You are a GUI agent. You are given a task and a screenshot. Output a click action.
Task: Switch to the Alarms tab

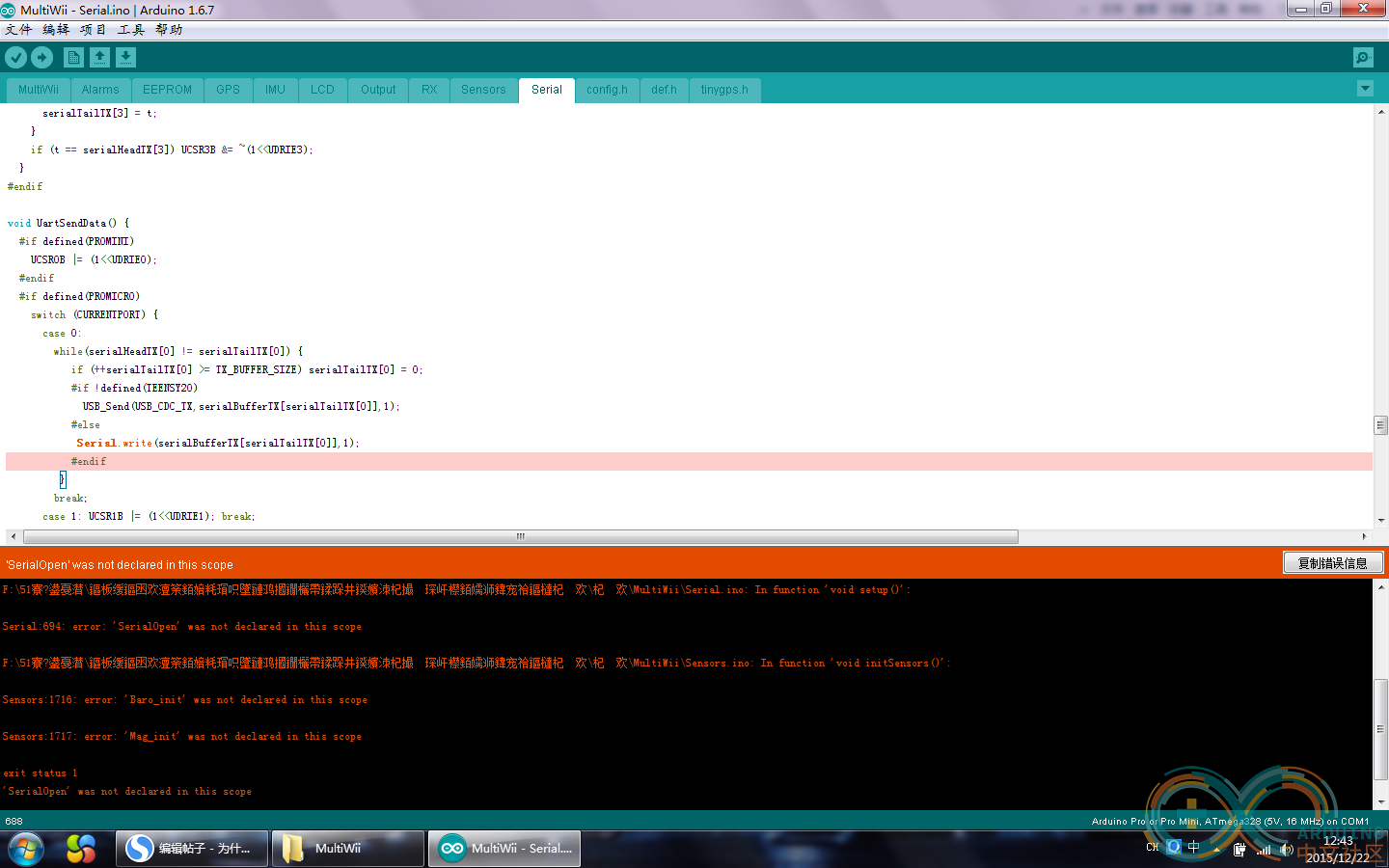[x=100, y=90]
